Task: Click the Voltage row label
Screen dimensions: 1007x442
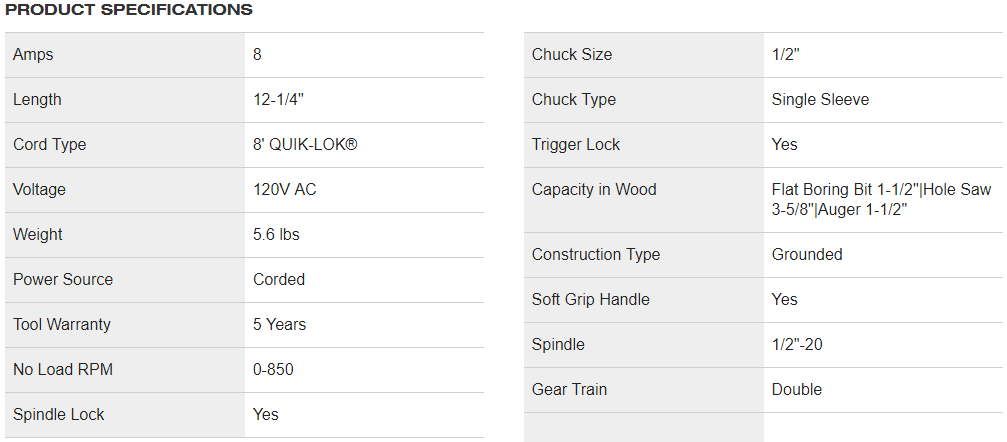Action: 39,190
